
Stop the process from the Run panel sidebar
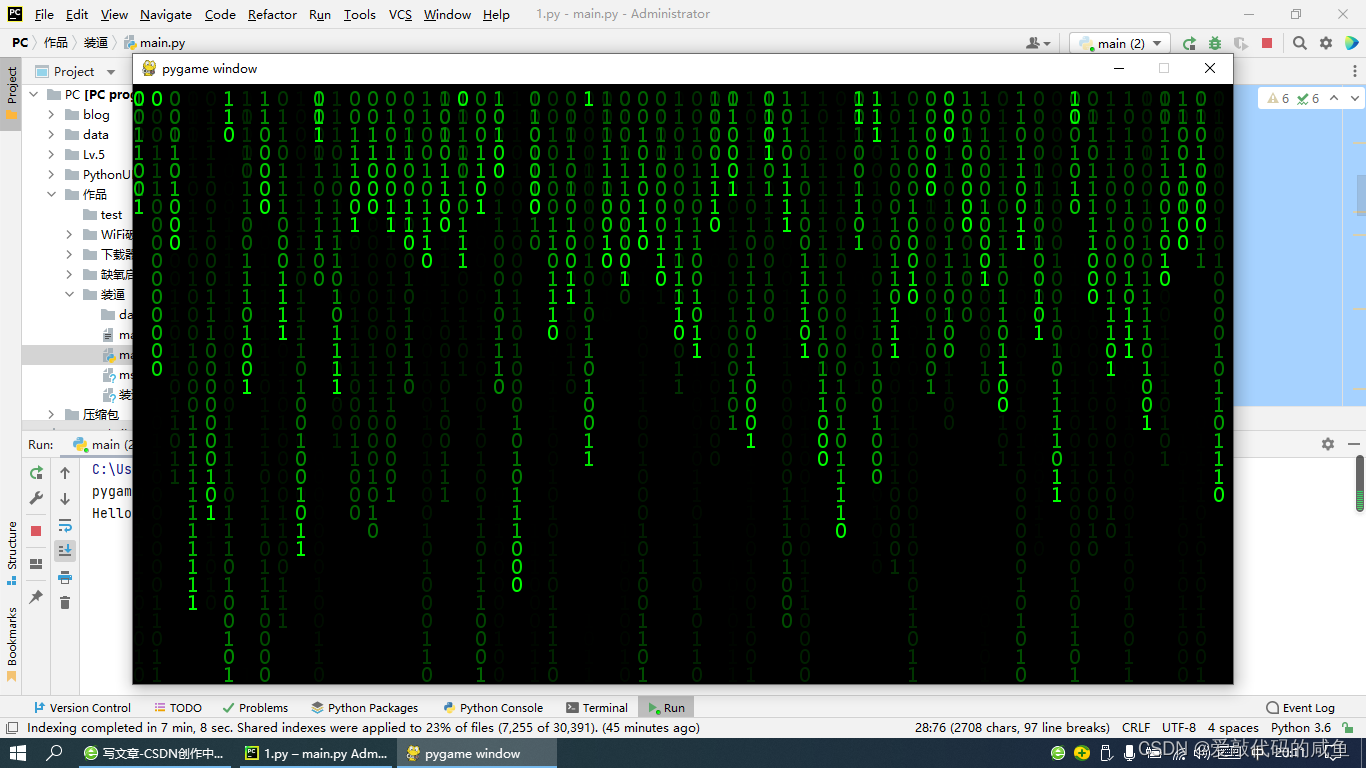(x=36, y=531)
